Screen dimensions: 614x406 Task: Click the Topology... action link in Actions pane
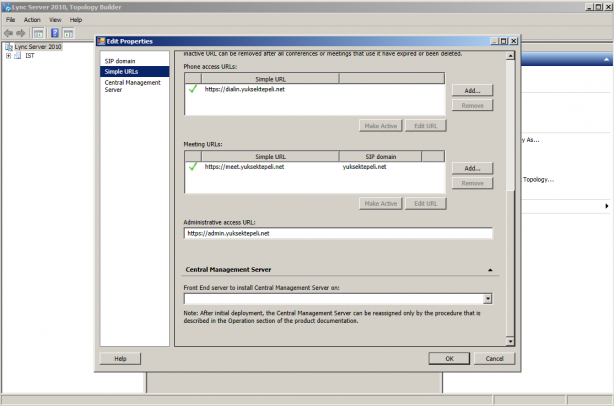click(538, 180)
